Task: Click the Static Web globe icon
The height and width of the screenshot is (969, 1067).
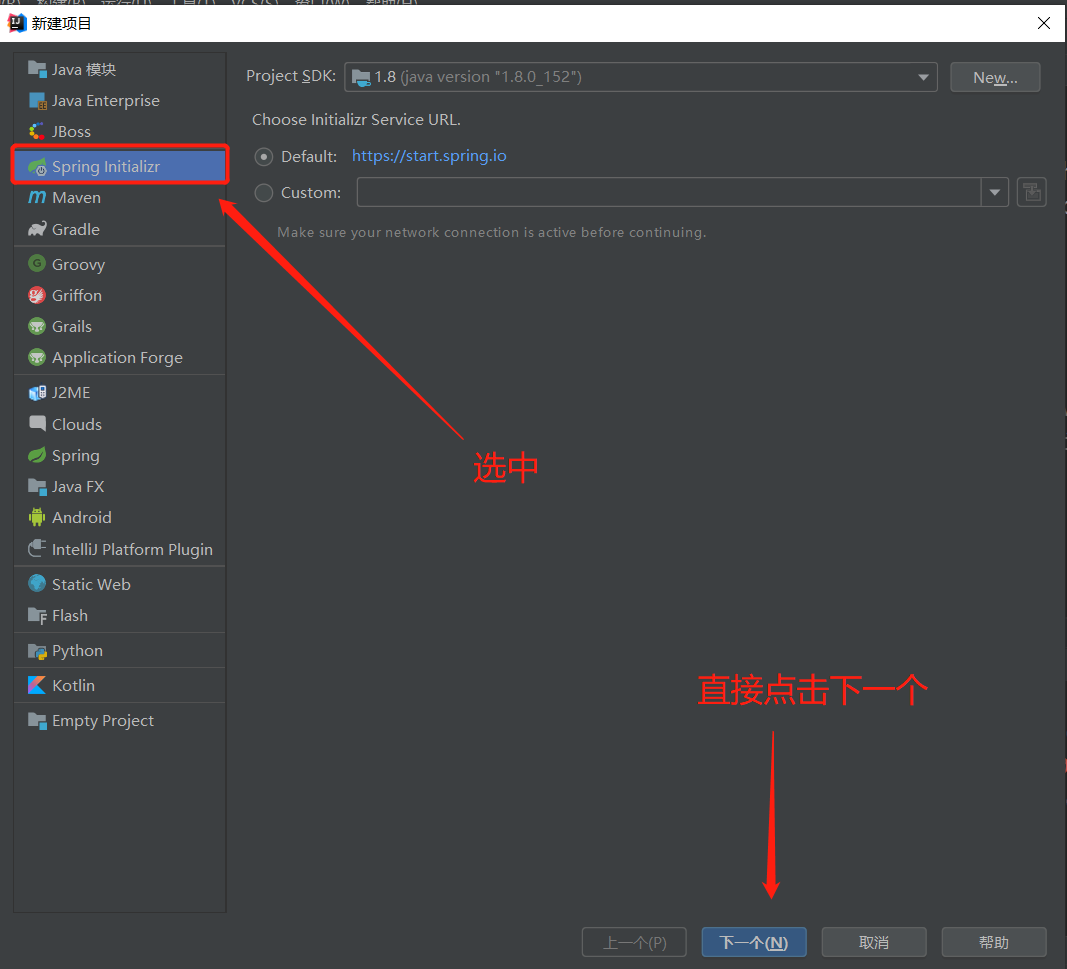Action: tap(37, 583)
